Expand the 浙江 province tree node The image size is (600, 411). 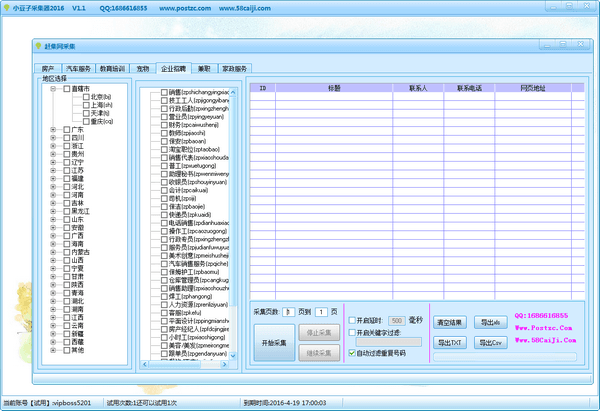(52, 146)
